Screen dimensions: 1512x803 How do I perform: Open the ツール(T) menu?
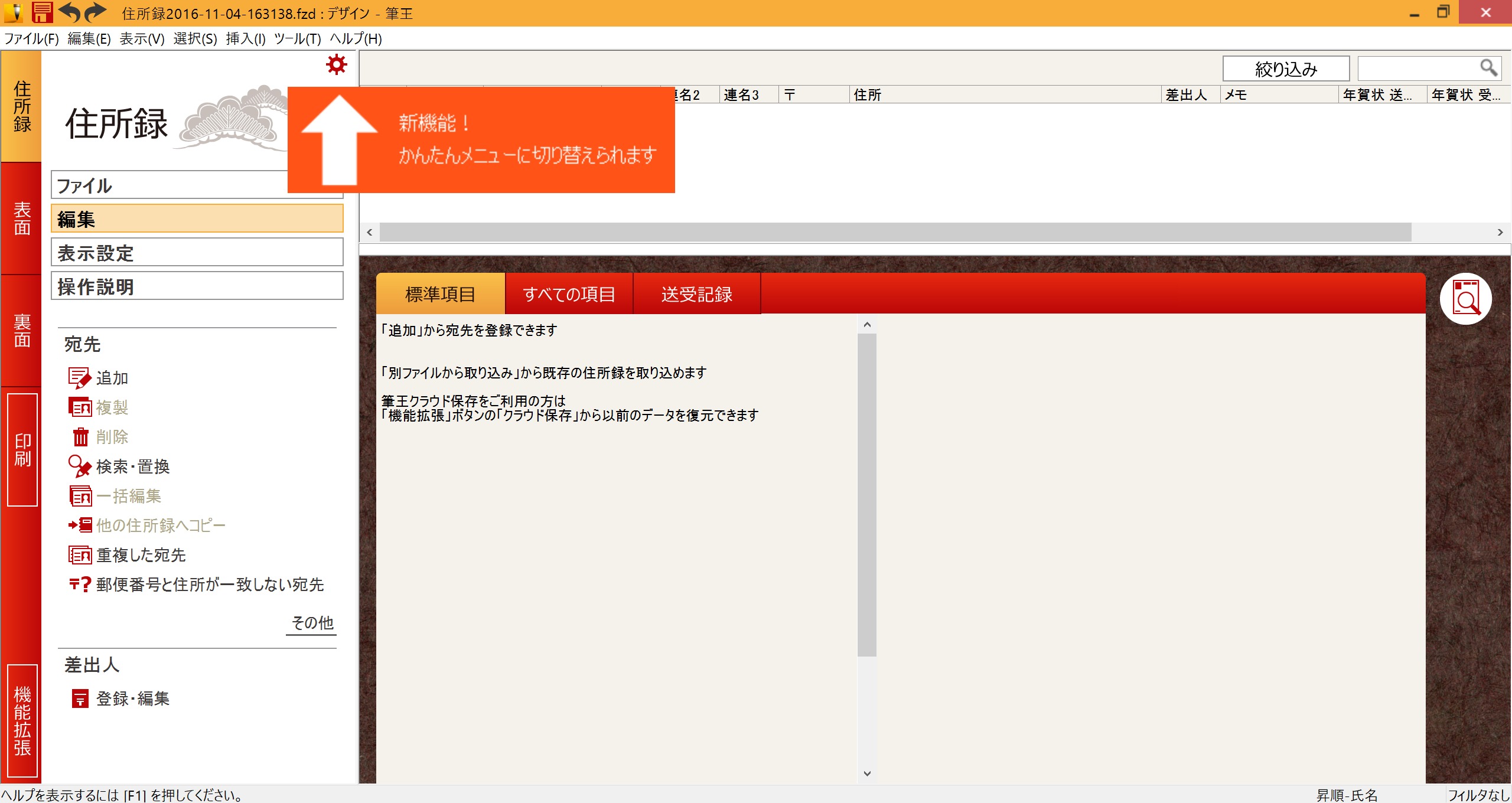pyautogui.click(x=298, y=39)
